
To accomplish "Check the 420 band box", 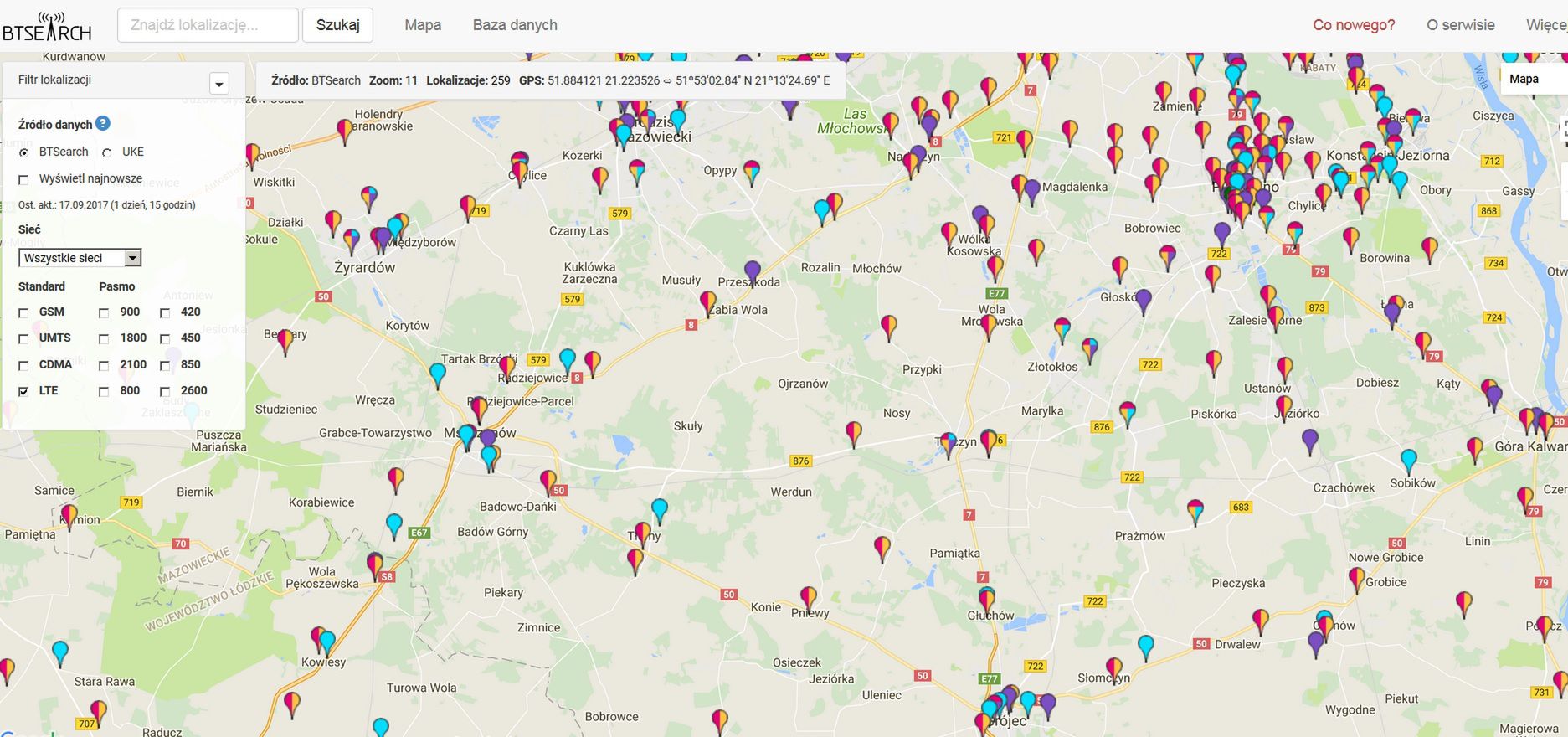I will pos(165,312).
